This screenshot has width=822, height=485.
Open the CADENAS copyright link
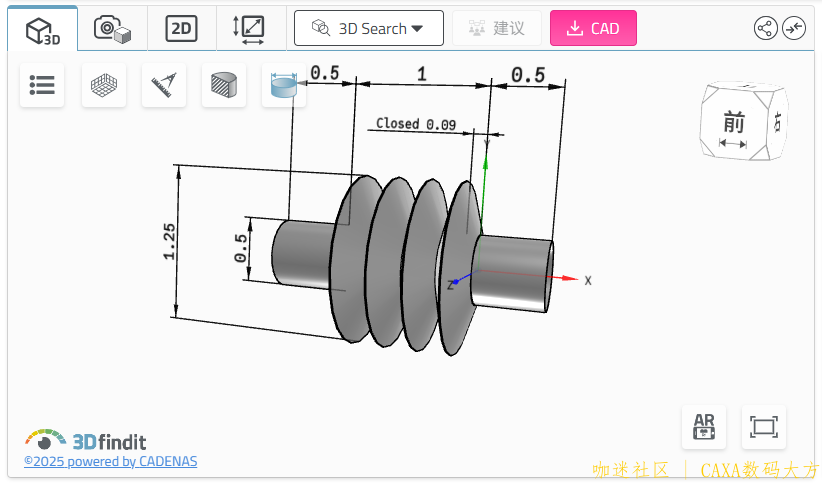[111, 461]
